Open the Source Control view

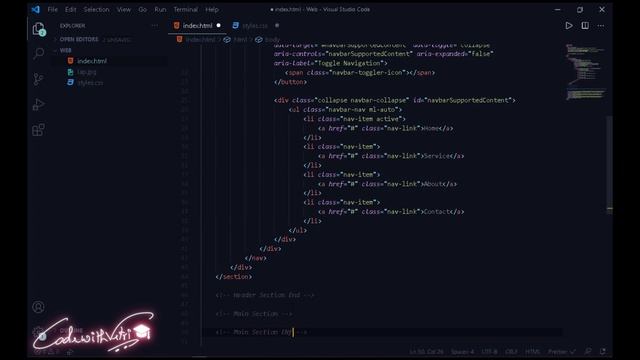point(38,79)
